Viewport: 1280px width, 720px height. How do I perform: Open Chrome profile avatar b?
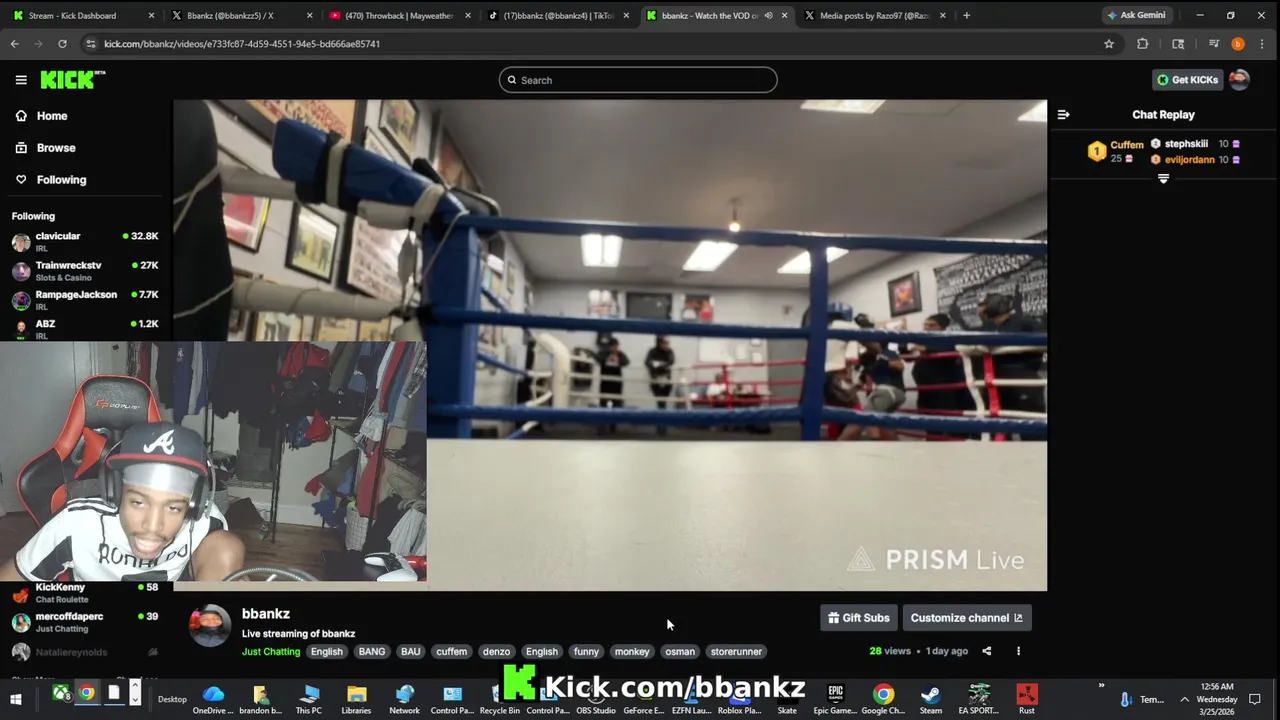point(1238,44)
